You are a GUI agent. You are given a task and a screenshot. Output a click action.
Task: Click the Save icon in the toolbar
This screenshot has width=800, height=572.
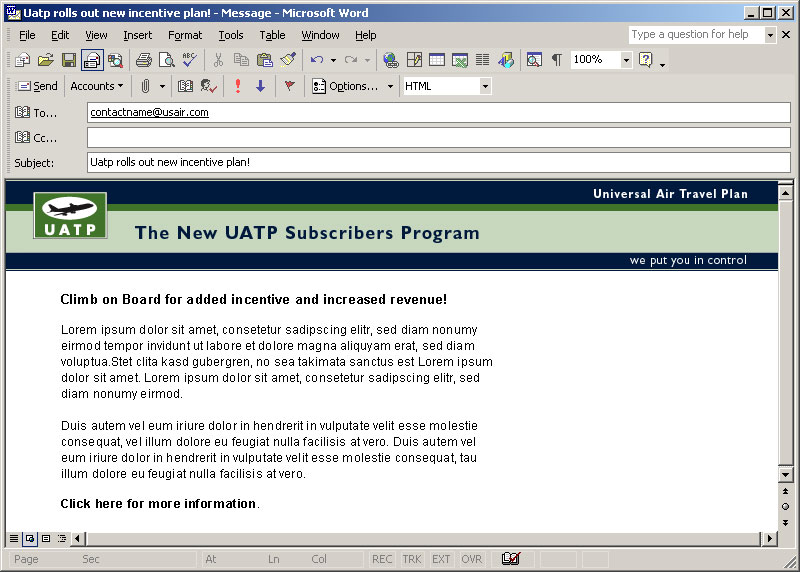pos(69,60)
